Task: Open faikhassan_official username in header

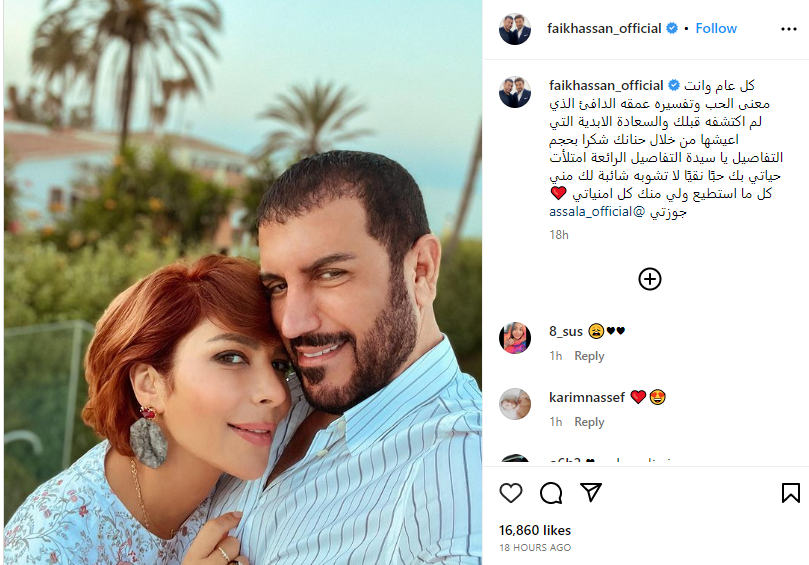Action: click(x=604, y=28)
